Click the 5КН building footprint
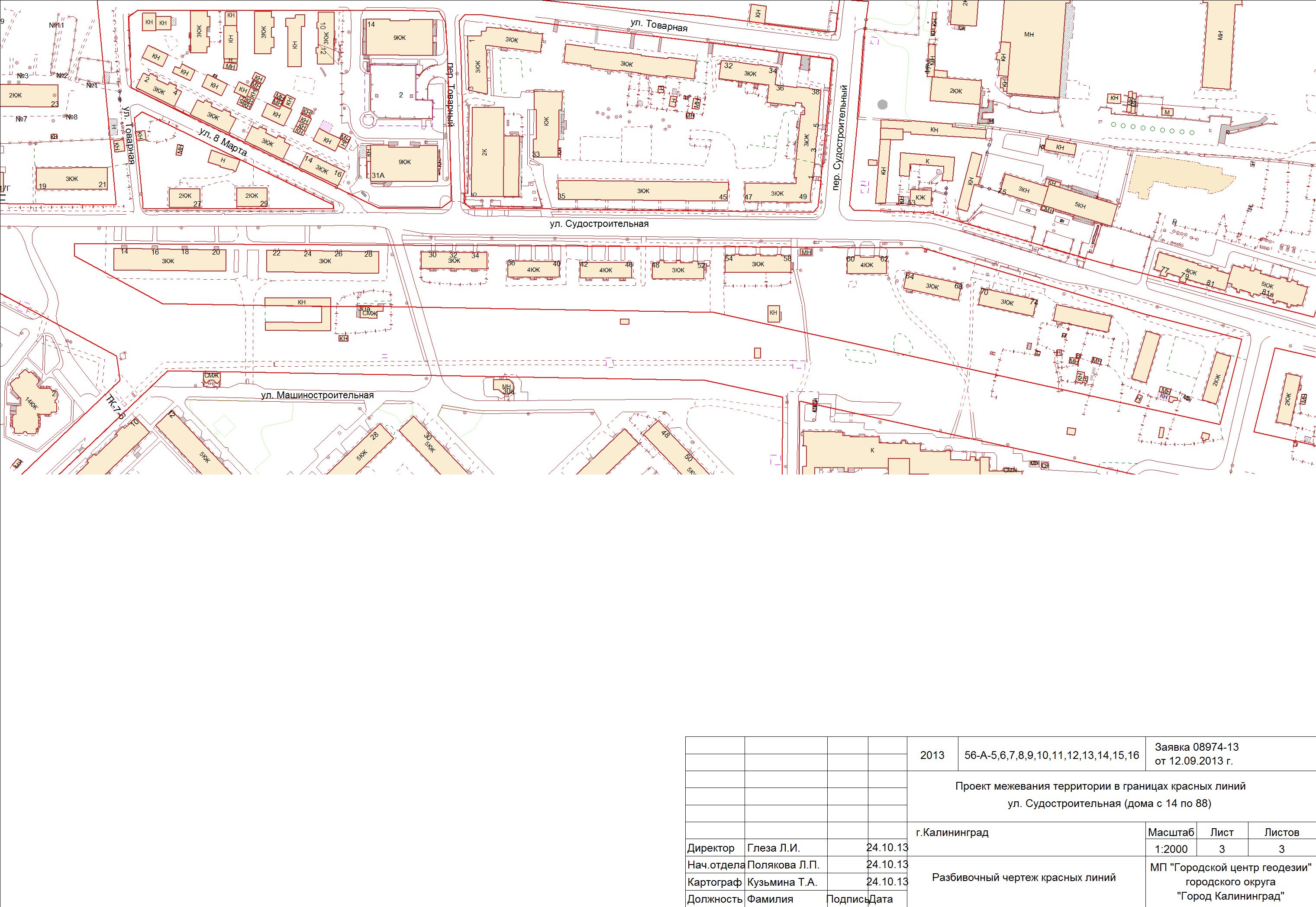The height and width of the screenshot is (907, 1316). (x=1080, y=205)
